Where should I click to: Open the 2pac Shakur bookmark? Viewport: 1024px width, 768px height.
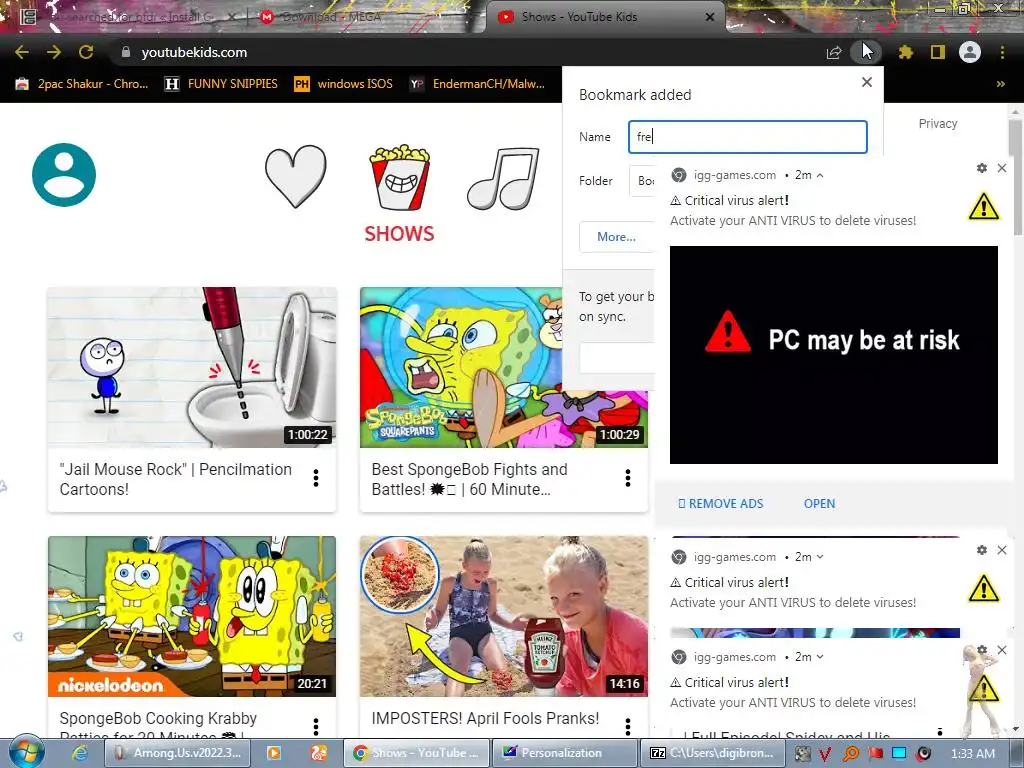(82, 84)
